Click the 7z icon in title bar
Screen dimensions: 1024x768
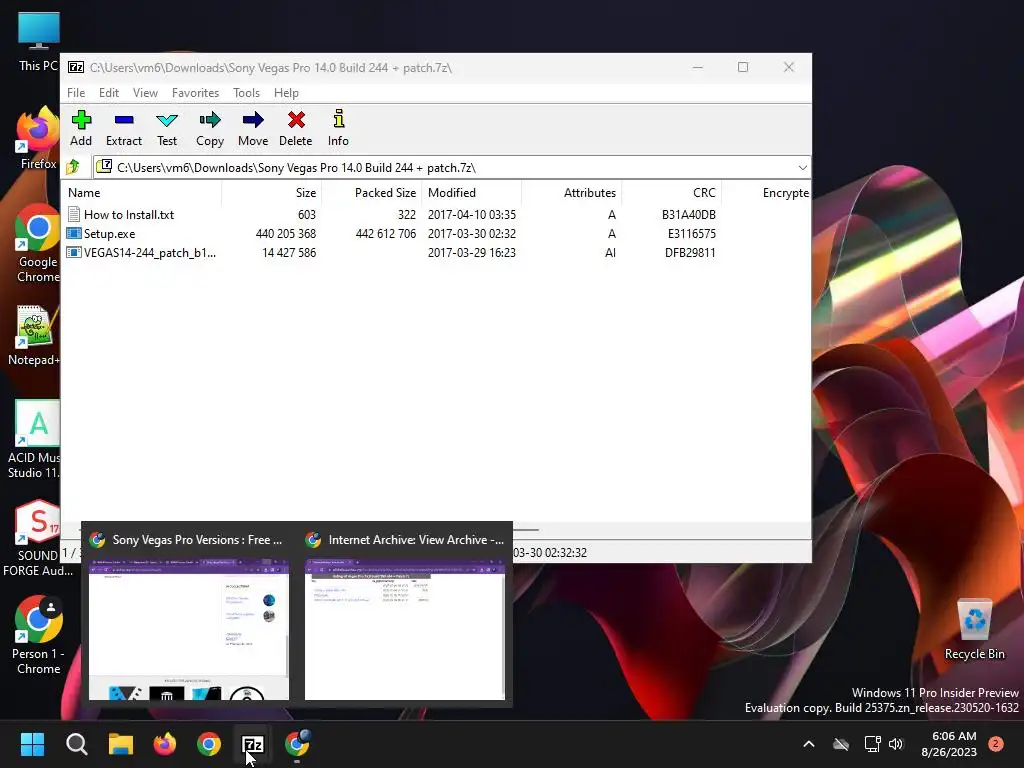[76, 67]
